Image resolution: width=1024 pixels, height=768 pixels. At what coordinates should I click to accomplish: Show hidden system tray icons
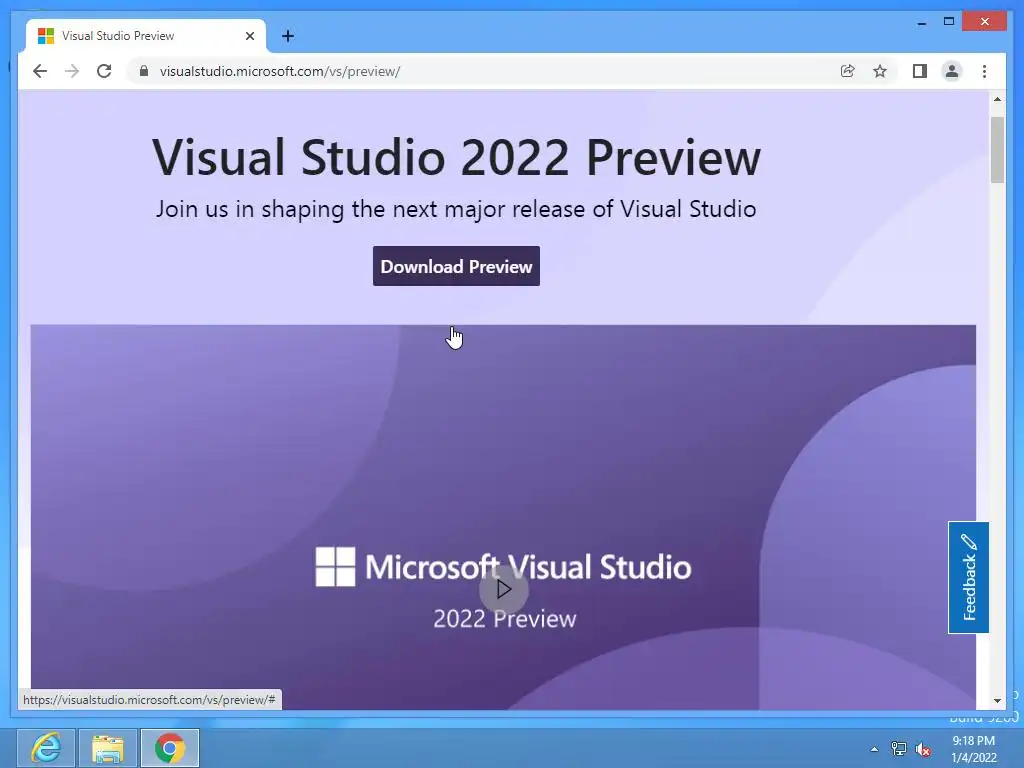tap(874, 749)
